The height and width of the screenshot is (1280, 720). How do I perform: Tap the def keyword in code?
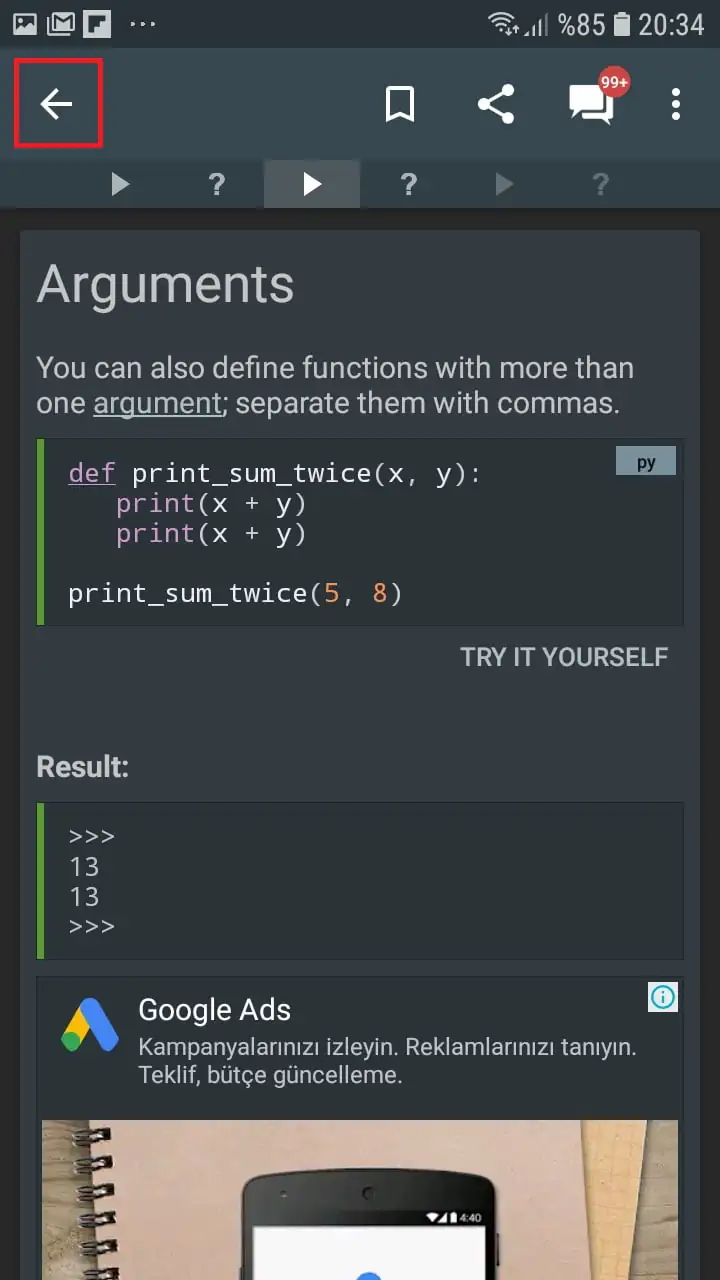pos(91,473)
